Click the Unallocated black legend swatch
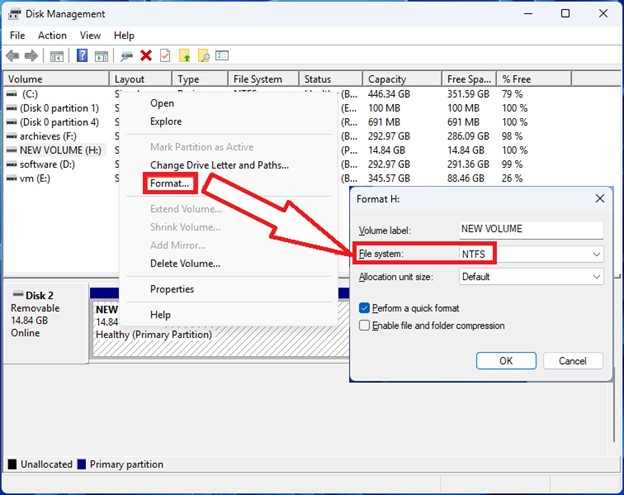This screenshot has height=495, width=624. (12, 464)
